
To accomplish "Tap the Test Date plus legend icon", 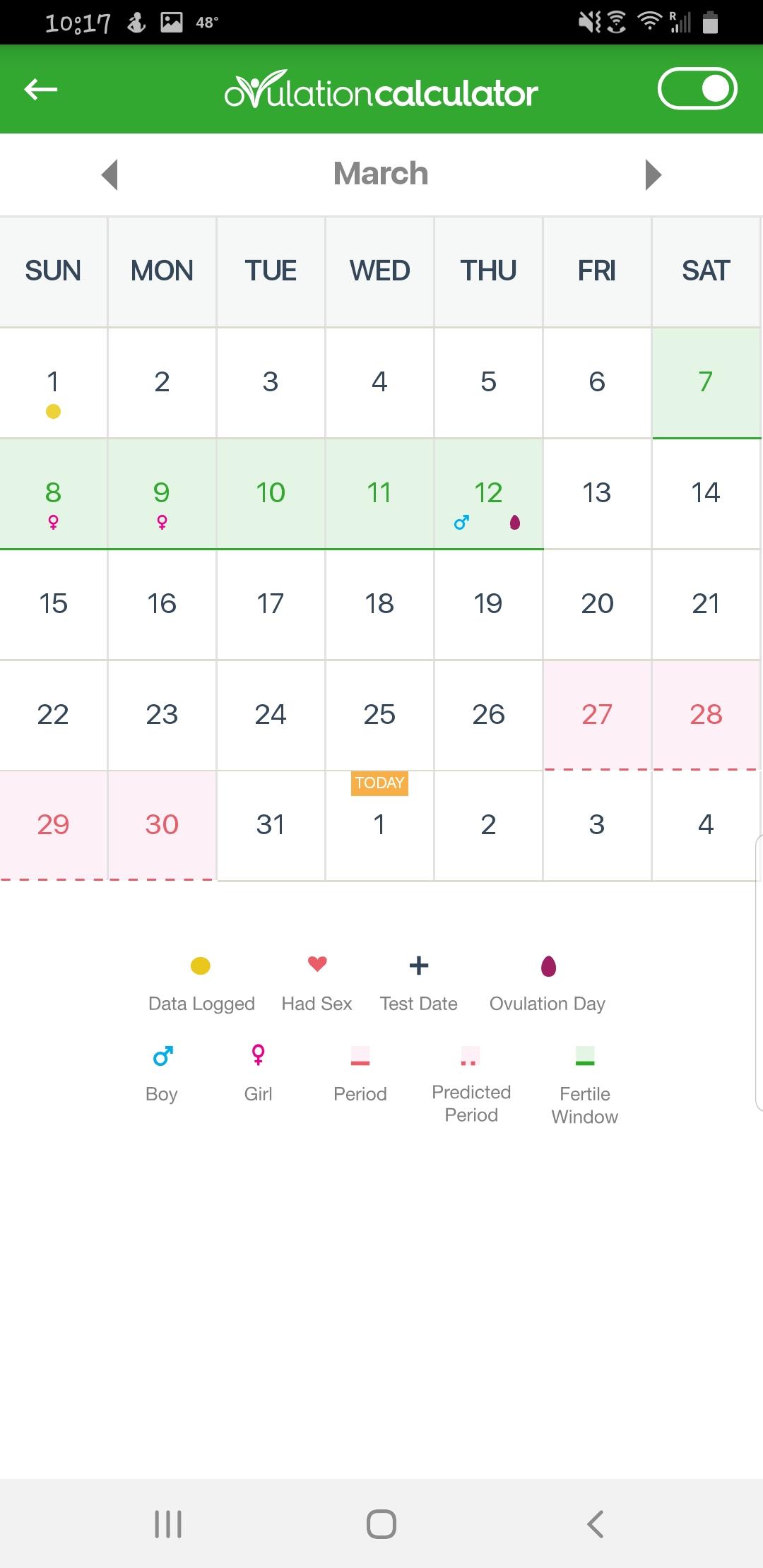I will tap(419, 966).
